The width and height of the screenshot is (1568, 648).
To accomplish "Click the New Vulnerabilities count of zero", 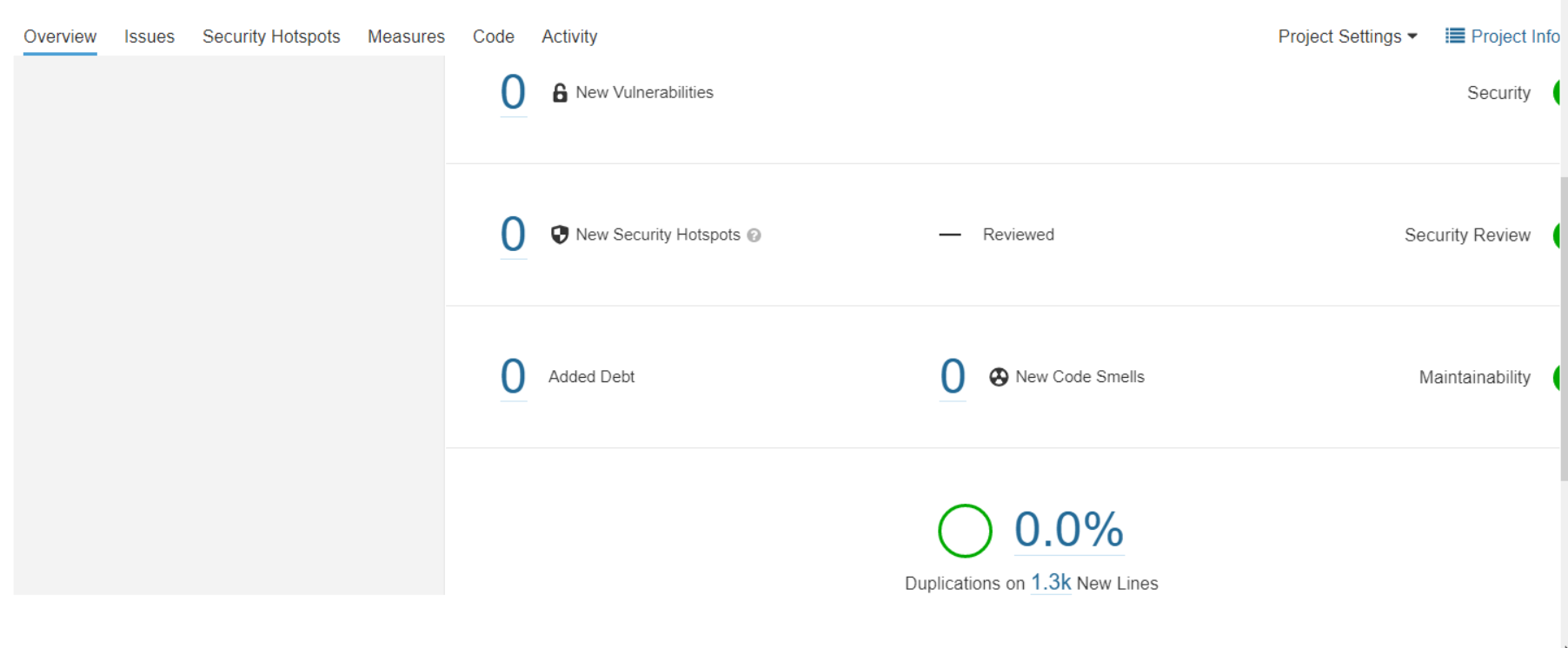I will point(513,92).
